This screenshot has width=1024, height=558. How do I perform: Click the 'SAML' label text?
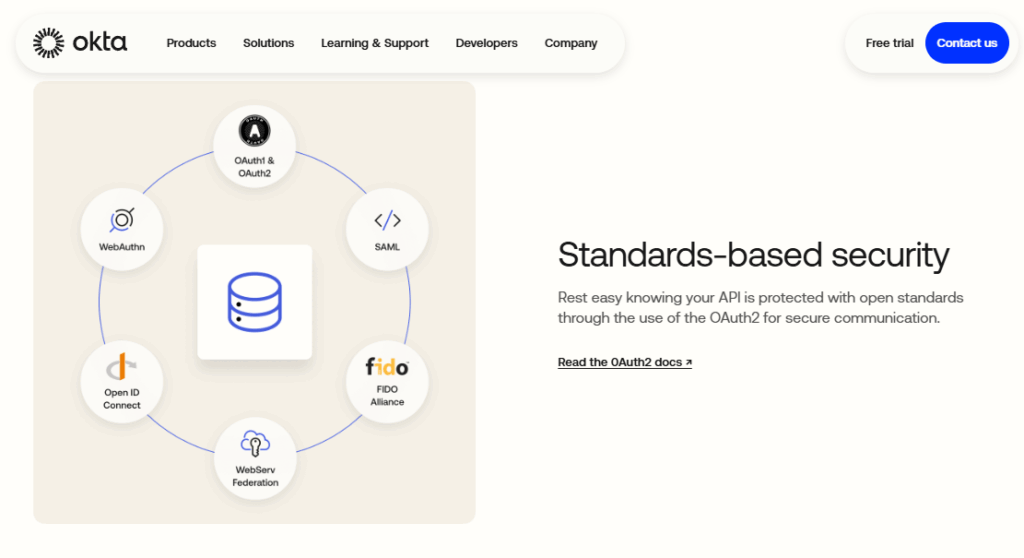tap(387, 247)
